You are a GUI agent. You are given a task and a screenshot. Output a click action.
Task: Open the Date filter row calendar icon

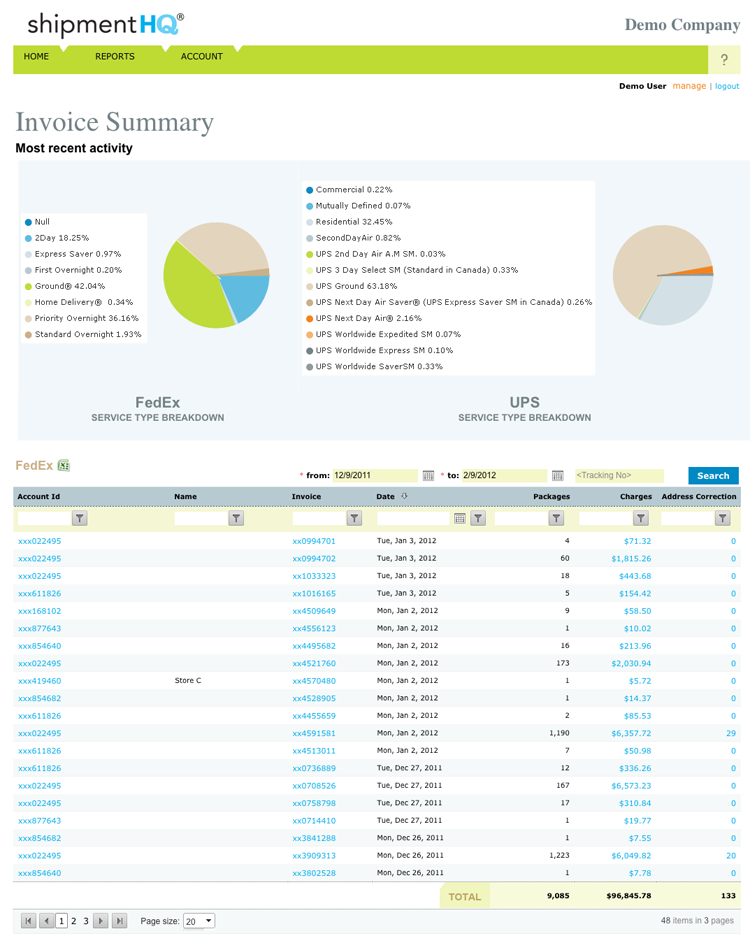coord(460,518)
